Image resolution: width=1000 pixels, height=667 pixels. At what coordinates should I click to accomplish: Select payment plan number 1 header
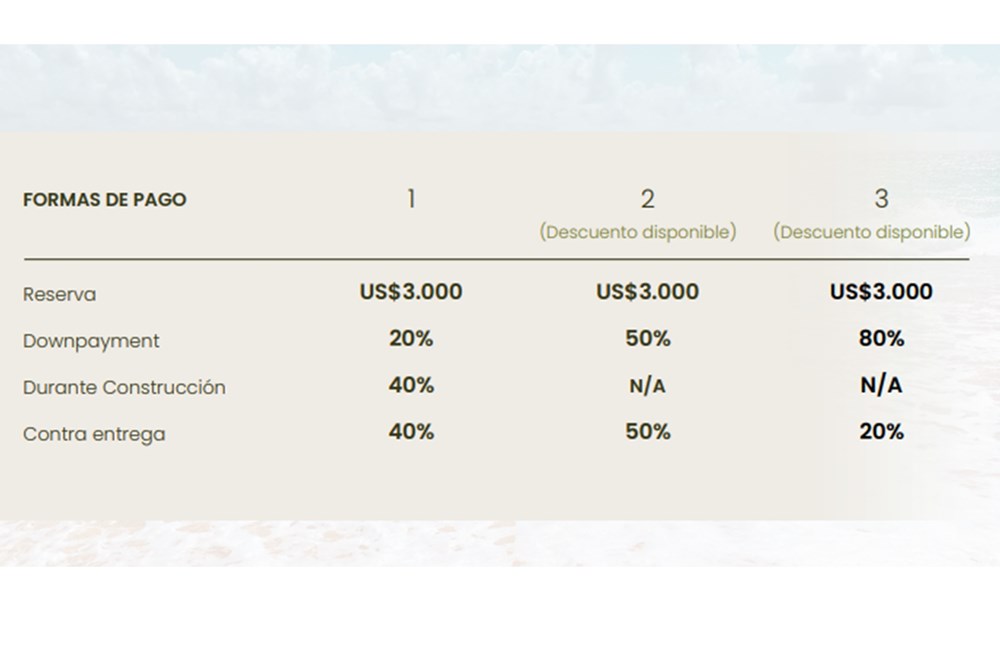pos(411,198)
